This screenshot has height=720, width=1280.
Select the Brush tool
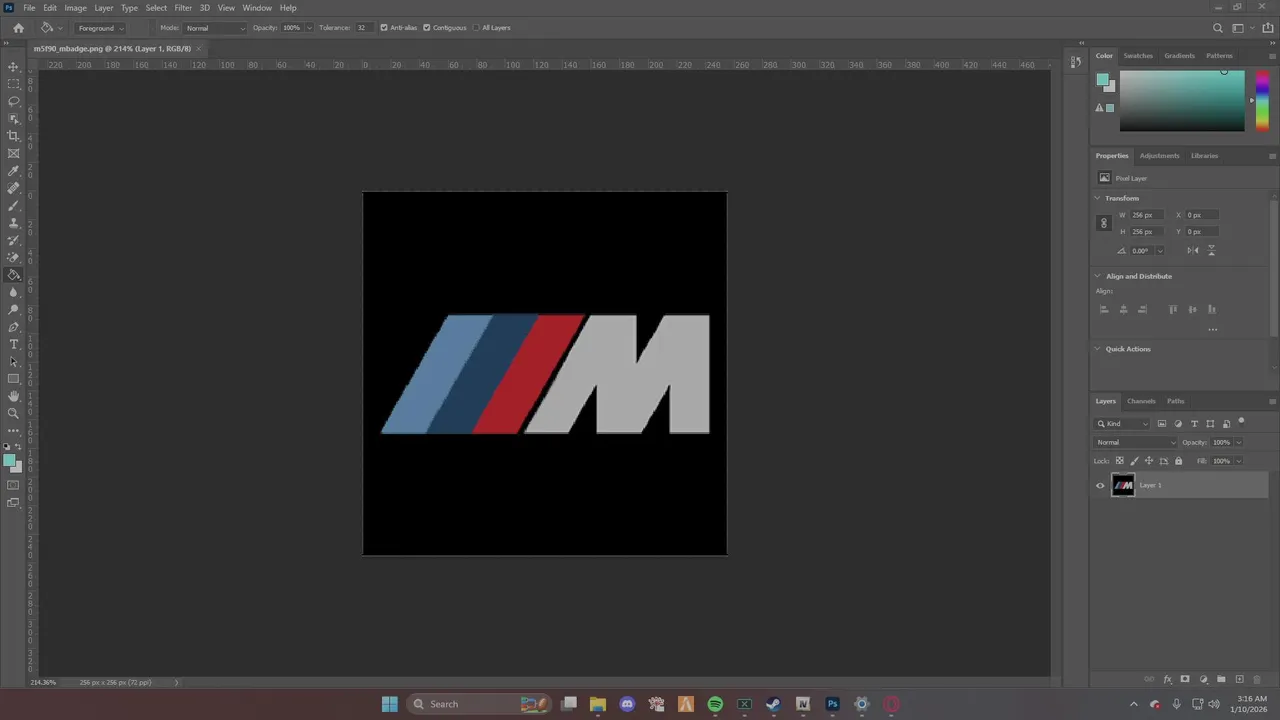tap(13, 205)
